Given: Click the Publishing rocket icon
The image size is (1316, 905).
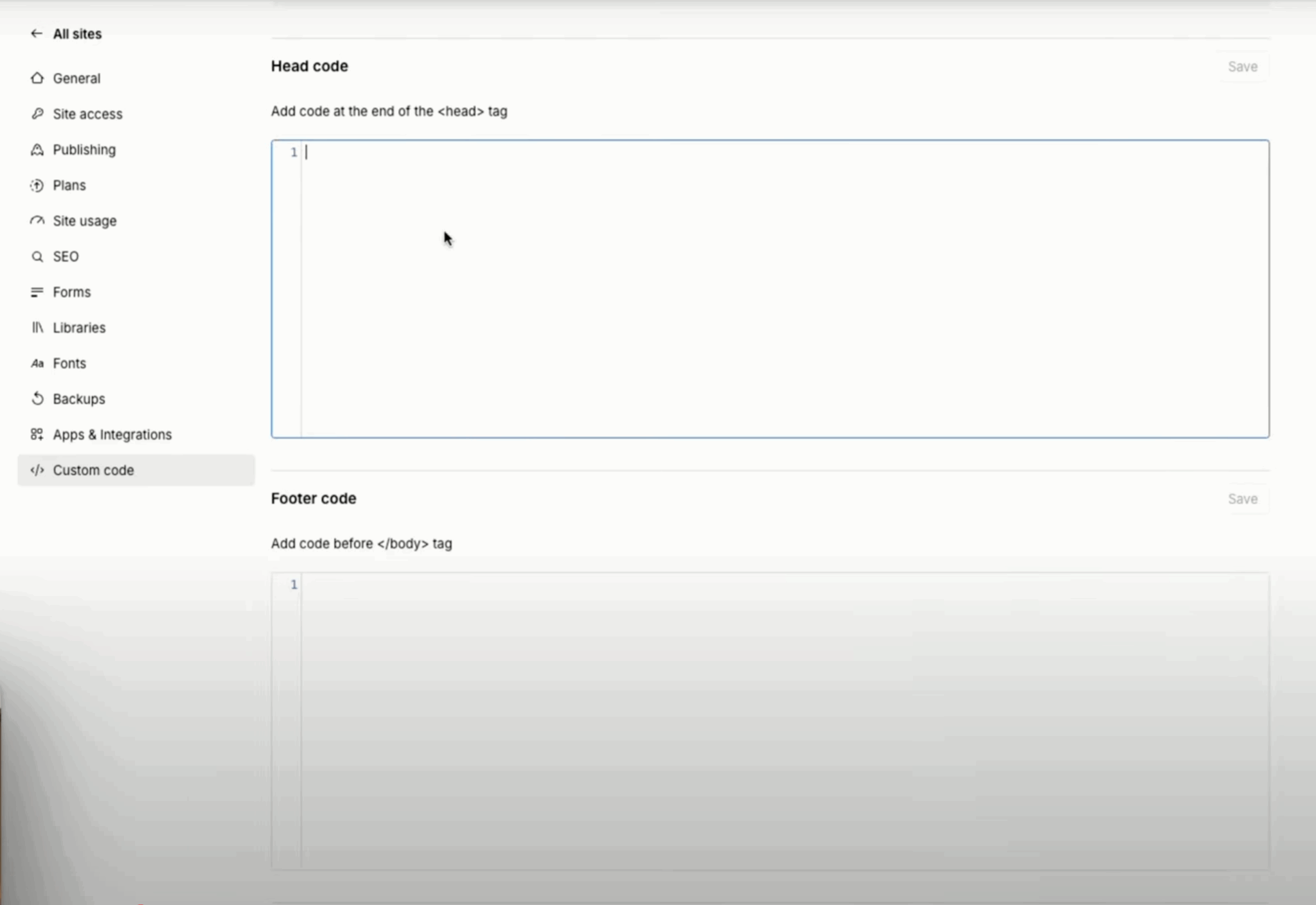Looking at the screenshot, I should (x=37, y=150).
